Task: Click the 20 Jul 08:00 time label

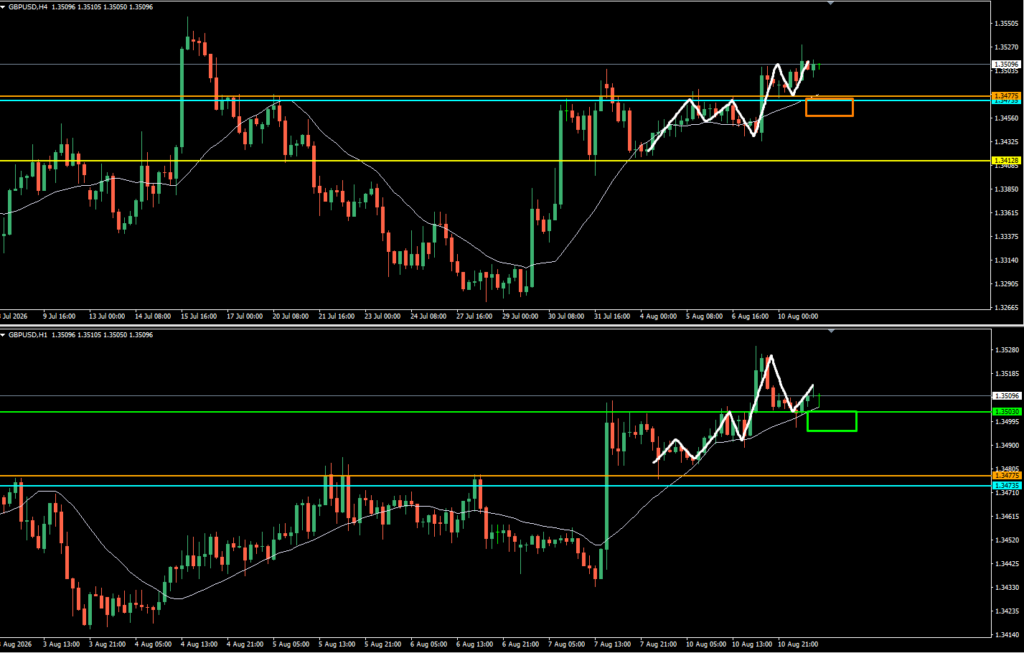Action: [291, 316]
